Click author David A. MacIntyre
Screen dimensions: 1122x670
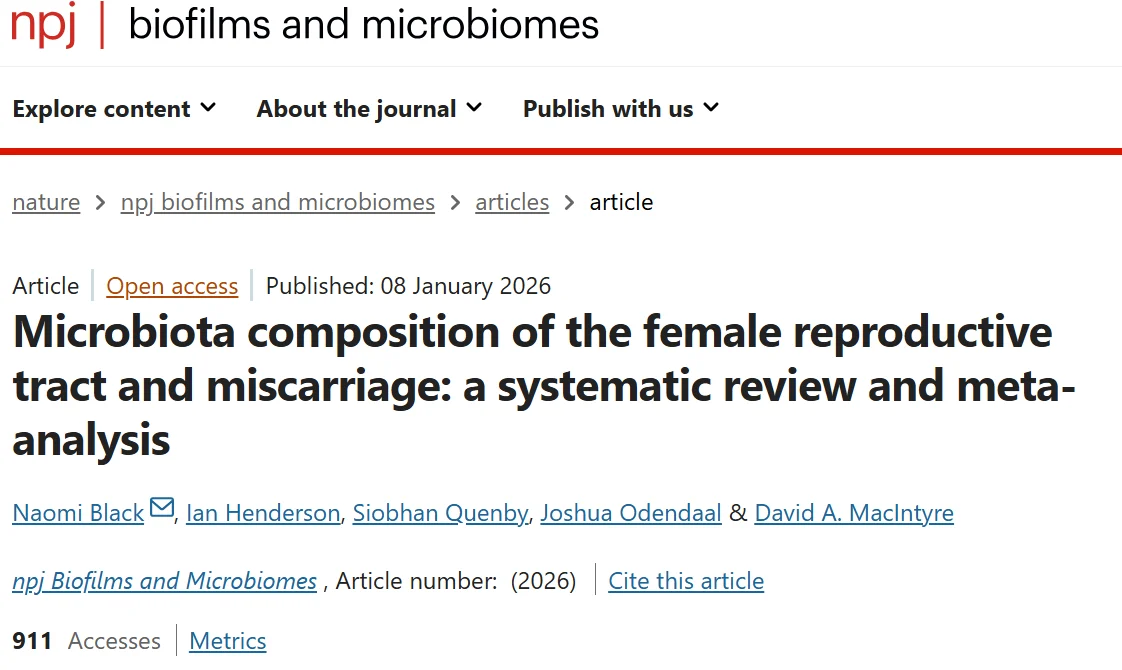(x=853, y=513)
